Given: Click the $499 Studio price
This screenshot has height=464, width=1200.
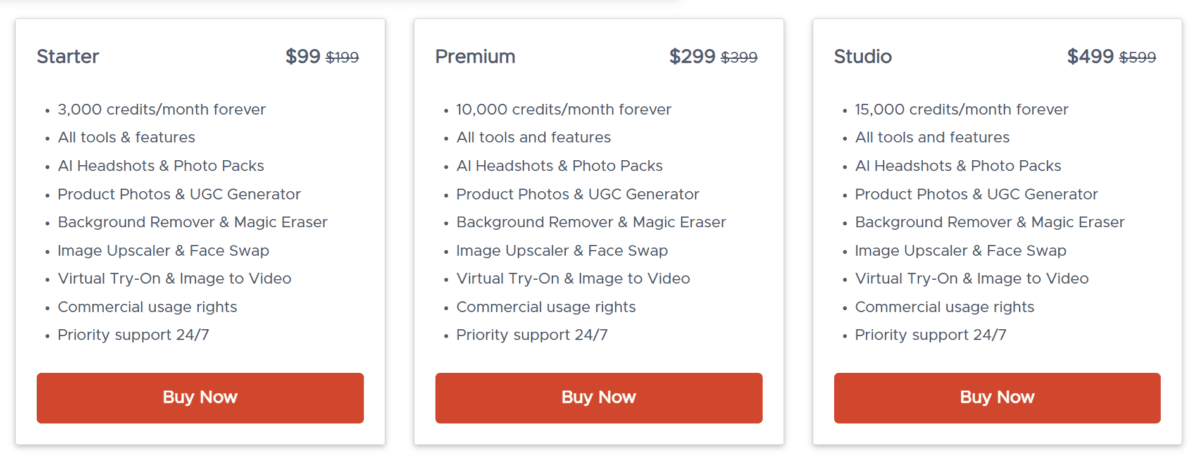Looking at the screenshot, I should coord(1090,57).
